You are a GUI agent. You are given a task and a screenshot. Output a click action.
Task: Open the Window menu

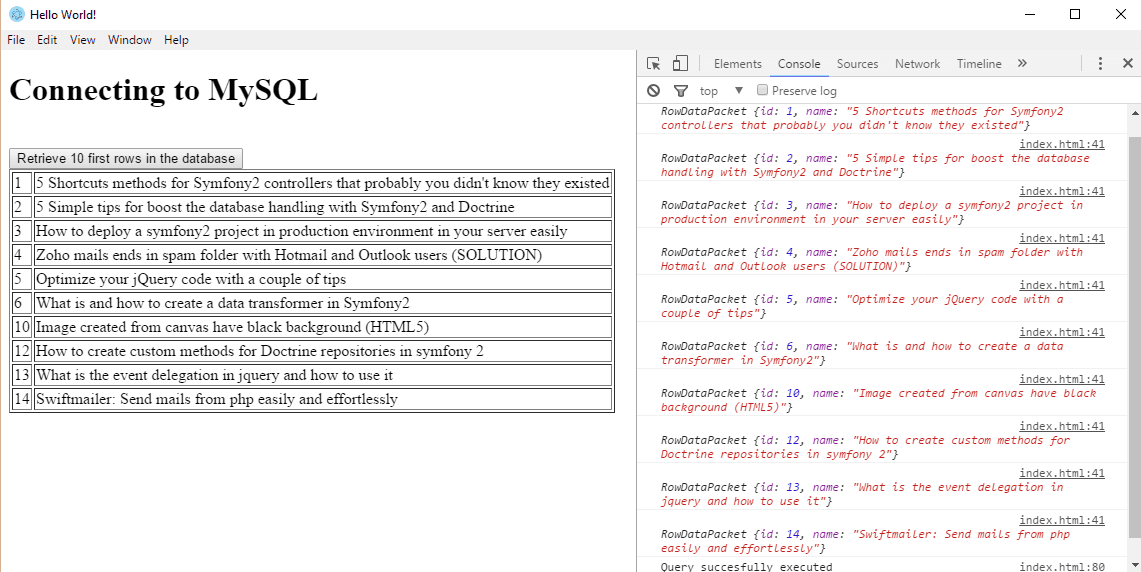pyautogui.click(x=130, y=40)
